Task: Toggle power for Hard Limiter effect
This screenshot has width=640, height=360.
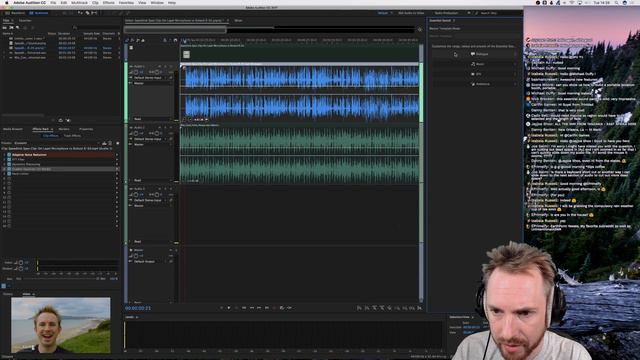Action: 9,173
